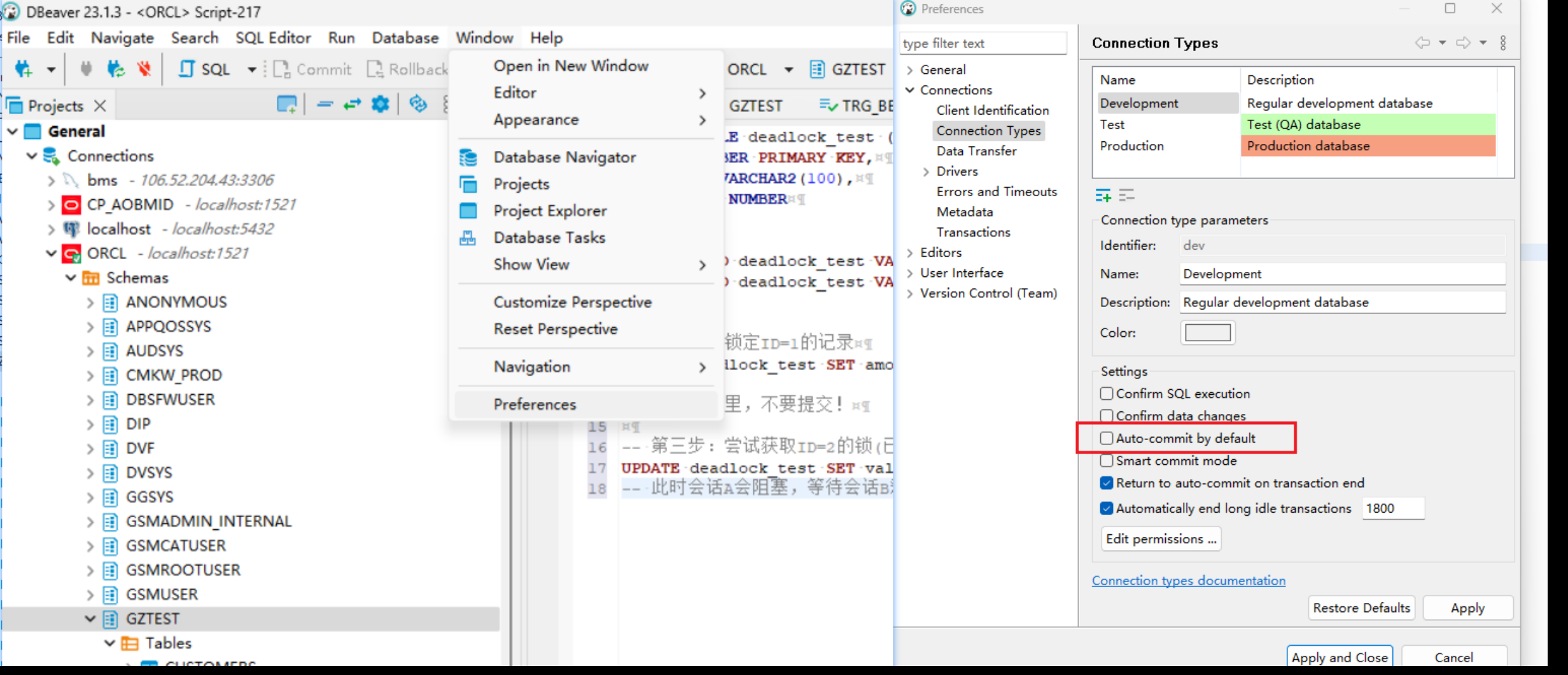Collapse the ORCL connection tree node

51,253
